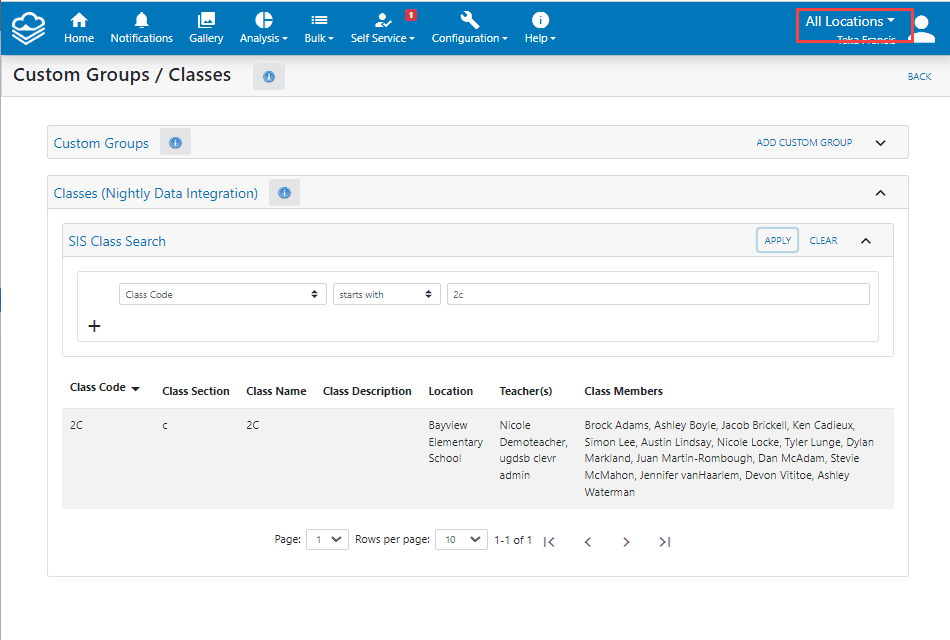Click the search value field containing 2c
The image size is (950, 640).
pyautogui.click(x=658, y=294)
